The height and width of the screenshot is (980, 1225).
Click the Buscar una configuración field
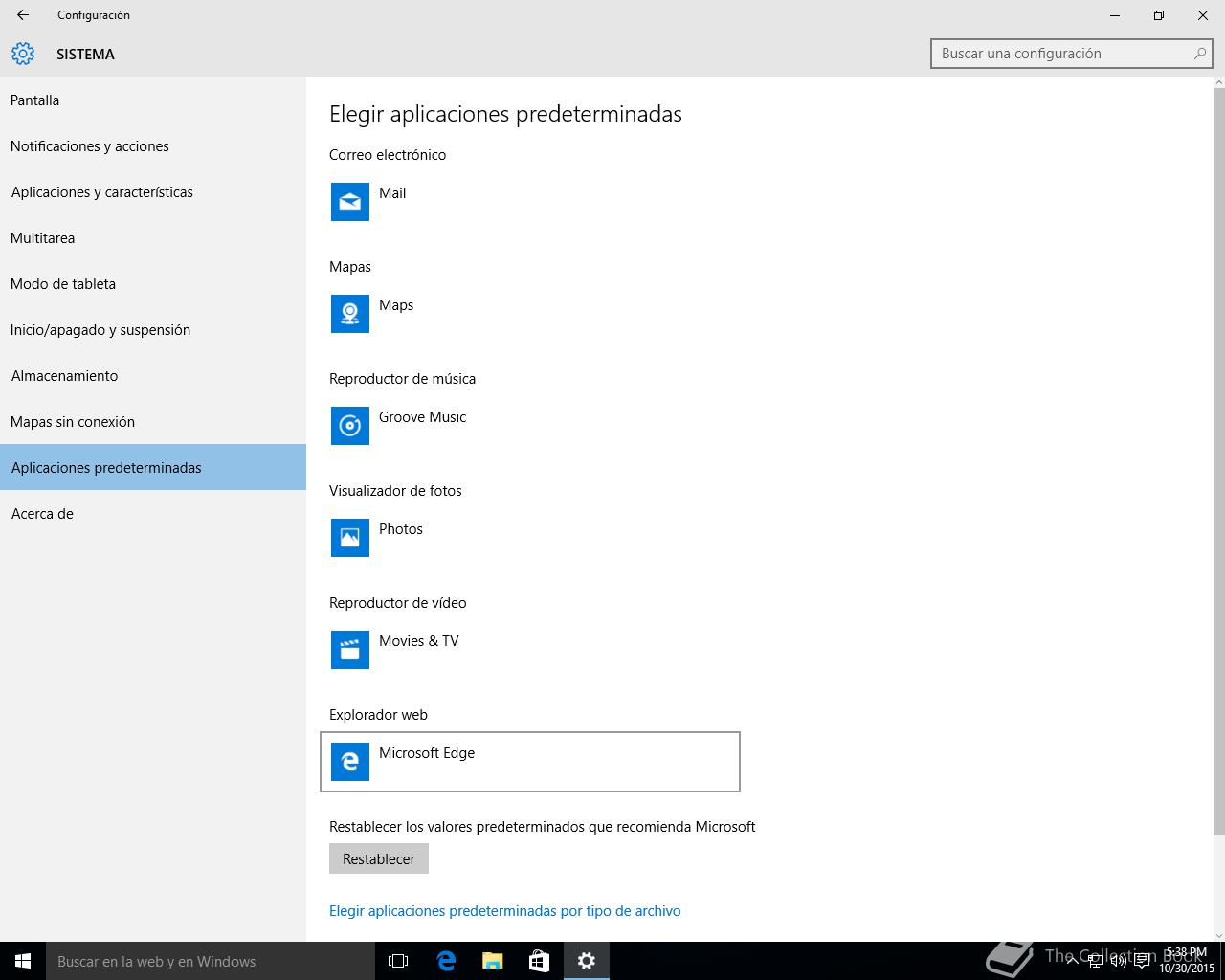tap(1072, 54)
